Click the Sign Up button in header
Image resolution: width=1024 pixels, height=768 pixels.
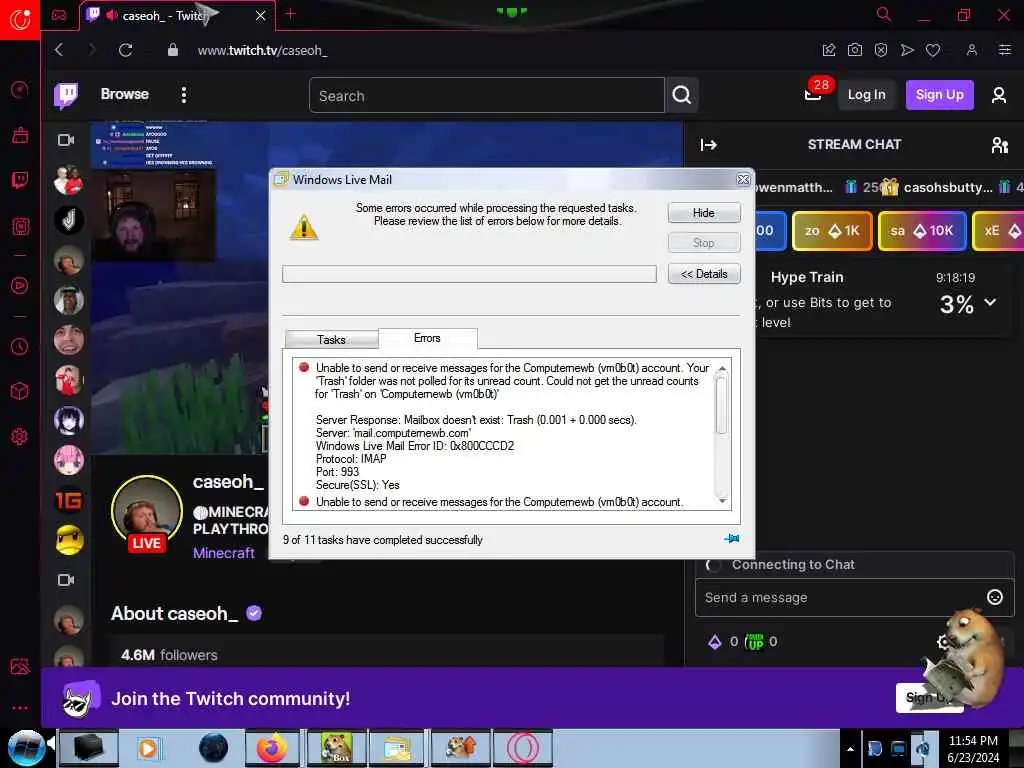pyautogui.click(x=939, y=95)
